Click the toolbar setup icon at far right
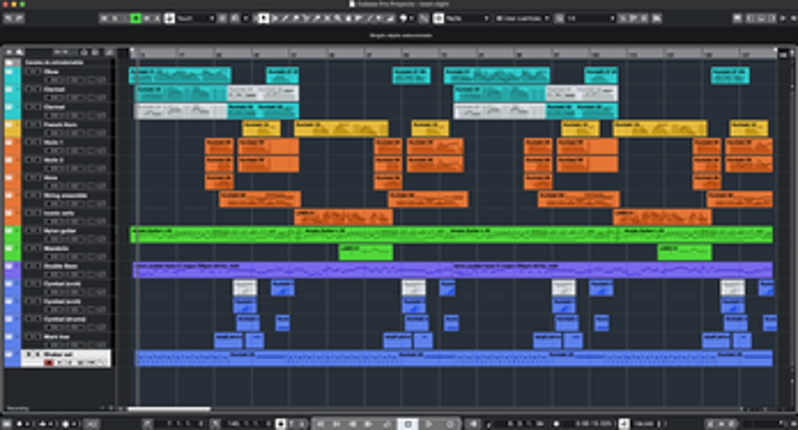This screenshot has width=798, height=430. click(793, 18)
